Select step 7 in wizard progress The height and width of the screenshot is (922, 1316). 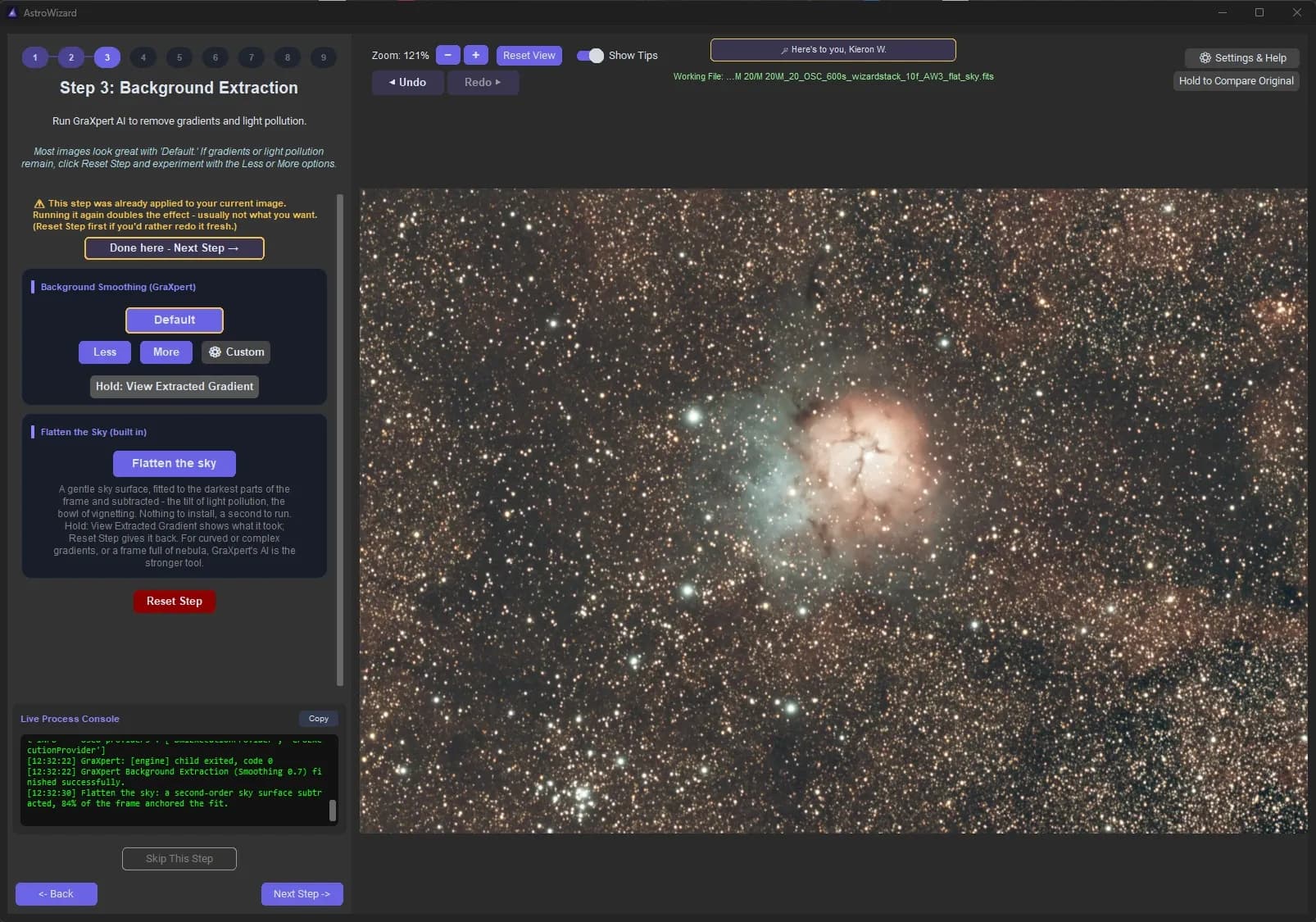click(x=252, y=57)
